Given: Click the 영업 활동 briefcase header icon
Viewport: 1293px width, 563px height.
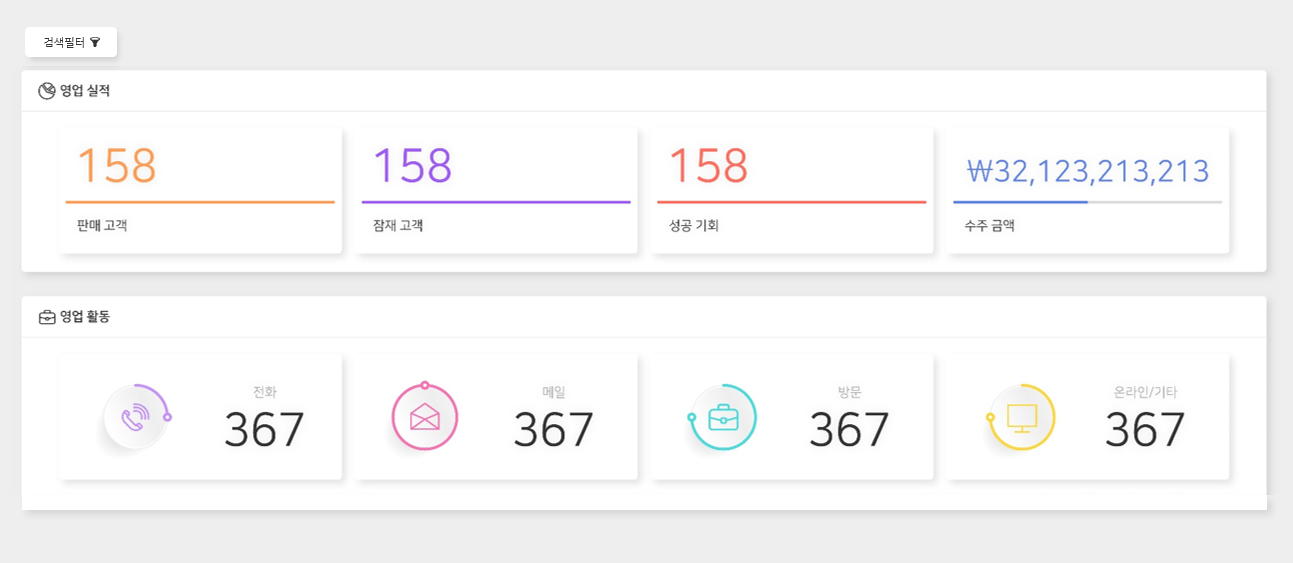Looking at the screenshot, I should pyautogui.click(x=46, y=317).
